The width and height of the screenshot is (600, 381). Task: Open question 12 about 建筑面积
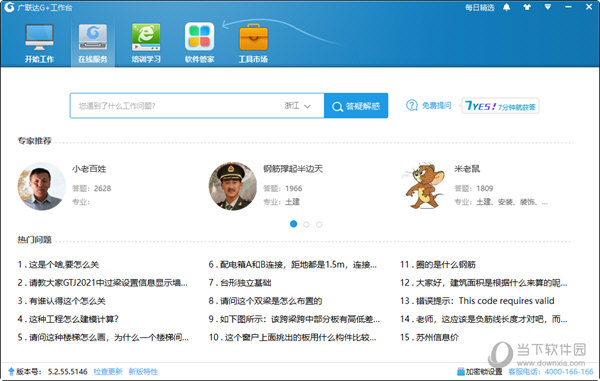(x=484, y=283)
